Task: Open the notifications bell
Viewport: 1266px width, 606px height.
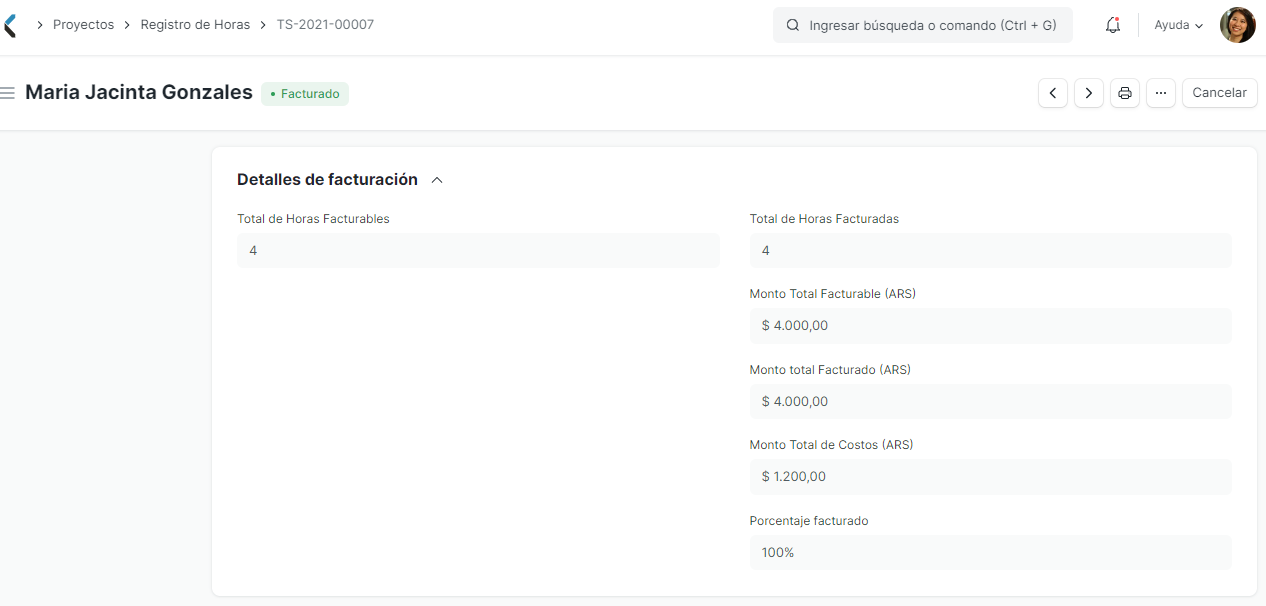Action: point(1113,25)
